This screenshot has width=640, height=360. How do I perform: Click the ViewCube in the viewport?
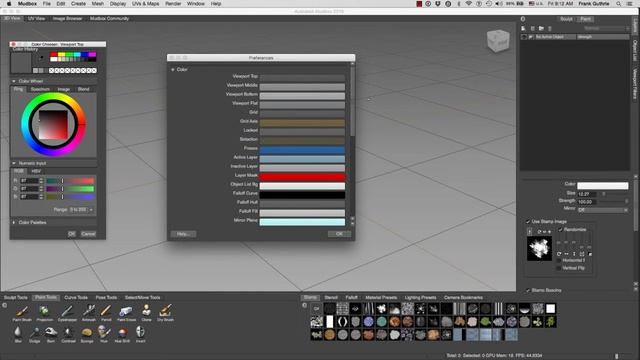pyautogui.click(x=498, y=41)
